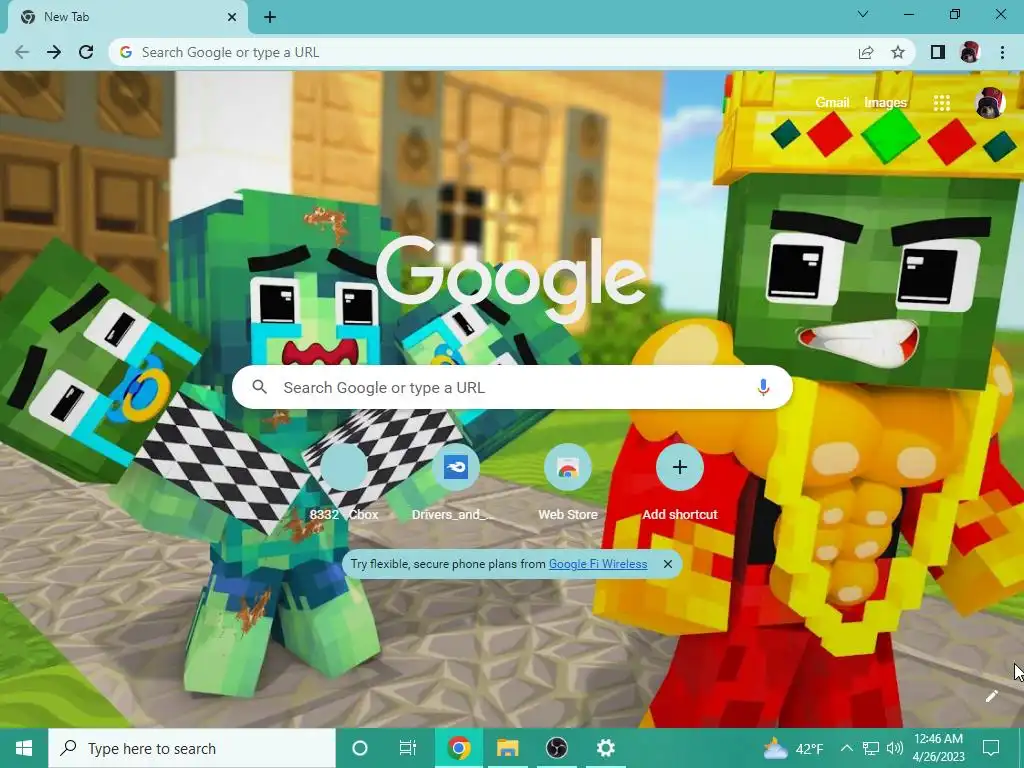Viewport: 1024px width, 768px height.
Task: Add a new shortcut tile
Action: [679, 483]
